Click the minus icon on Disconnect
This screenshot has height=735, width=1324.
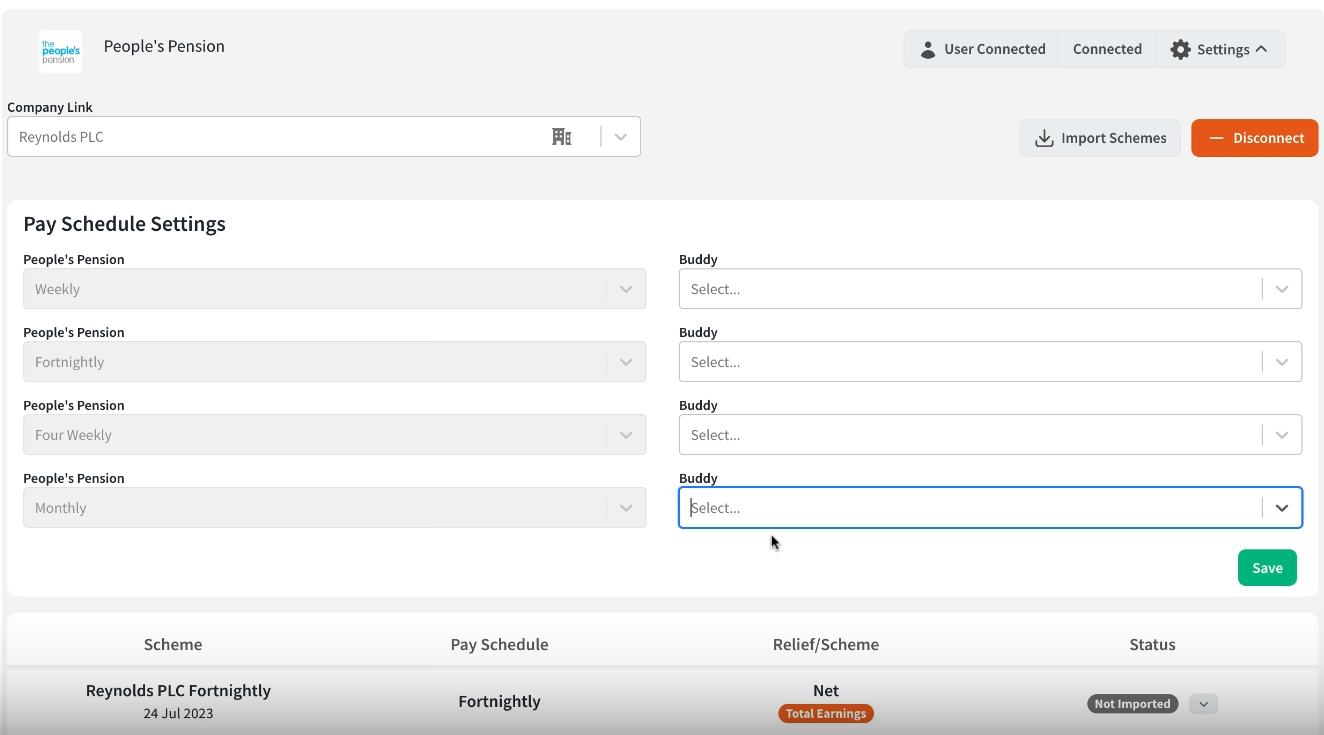(x=1217, y=138)
